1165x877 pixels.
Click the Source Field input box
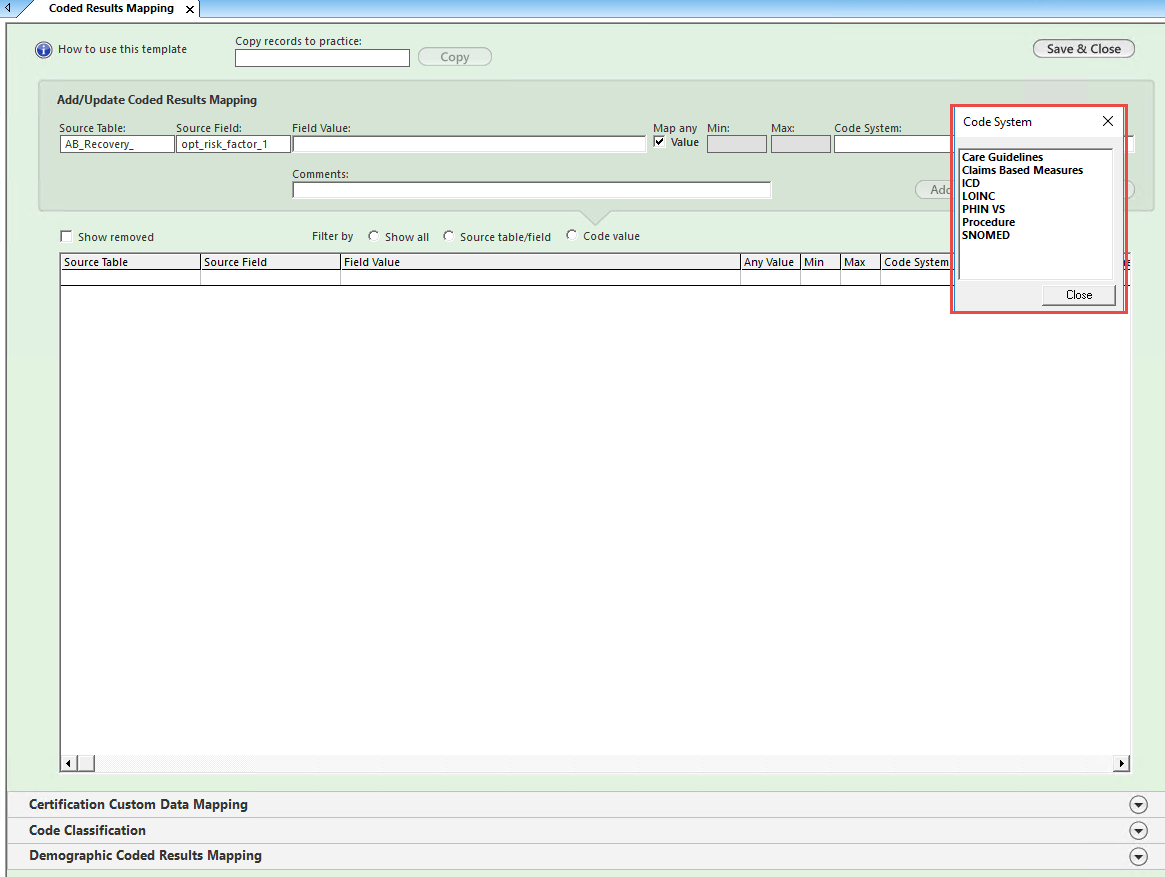click(x=233, y=144)
